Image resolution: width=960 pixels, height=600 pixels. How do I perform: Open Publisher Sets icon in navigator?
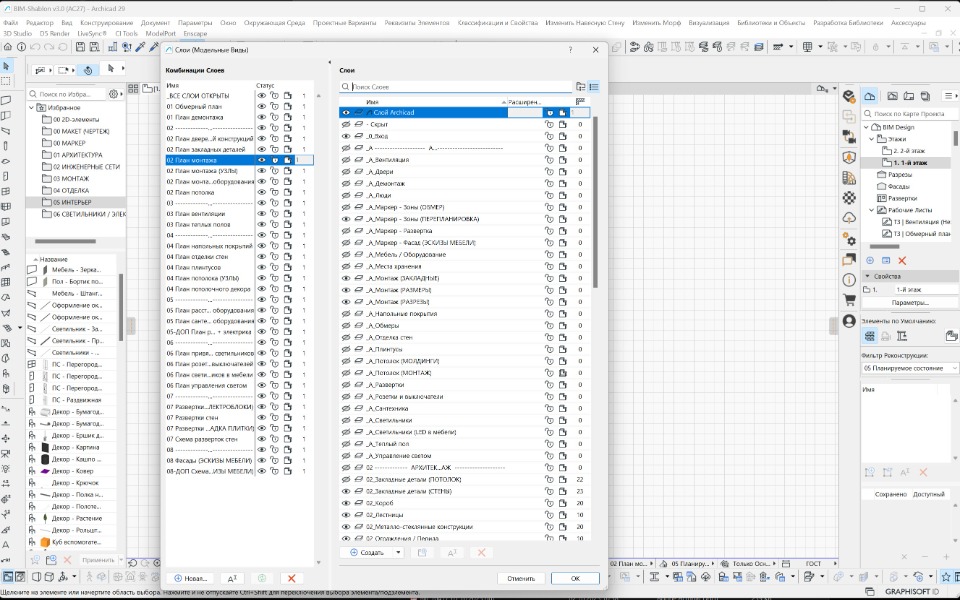tap(925, 96)
